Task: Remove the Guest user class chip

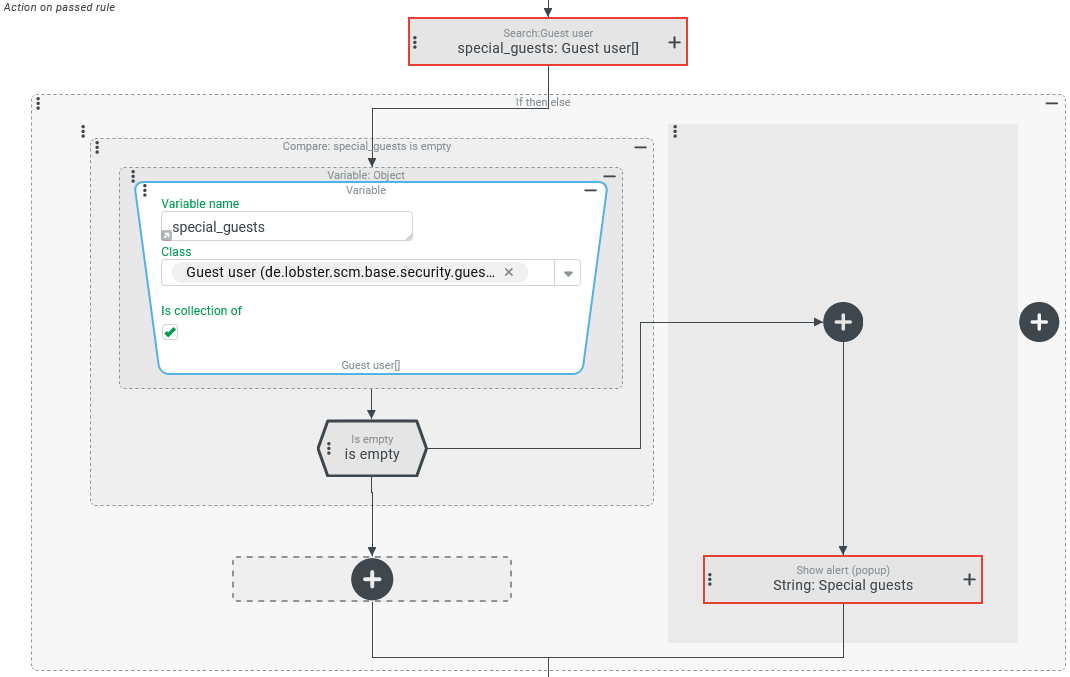Action: pos(508,272)
